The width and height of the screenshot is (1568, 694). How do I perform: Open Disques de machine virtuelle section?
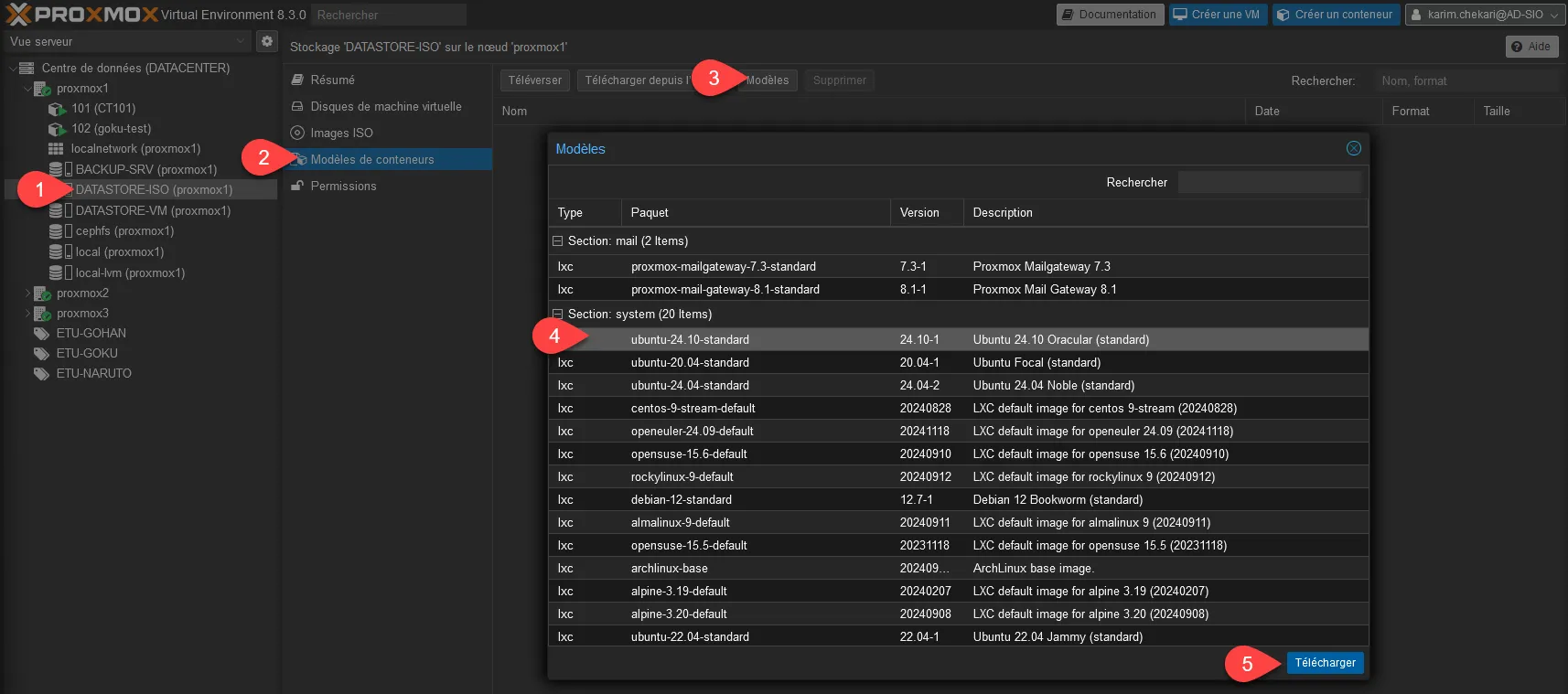point(385,106)
